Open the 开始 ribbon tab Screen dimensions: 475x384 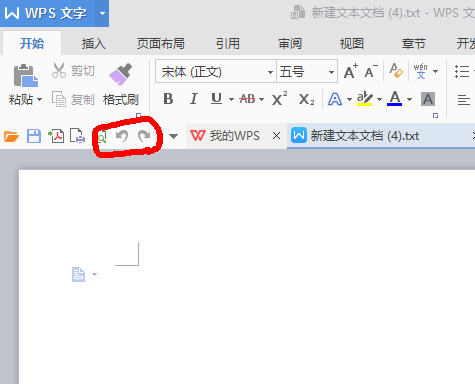click(32, 43)
